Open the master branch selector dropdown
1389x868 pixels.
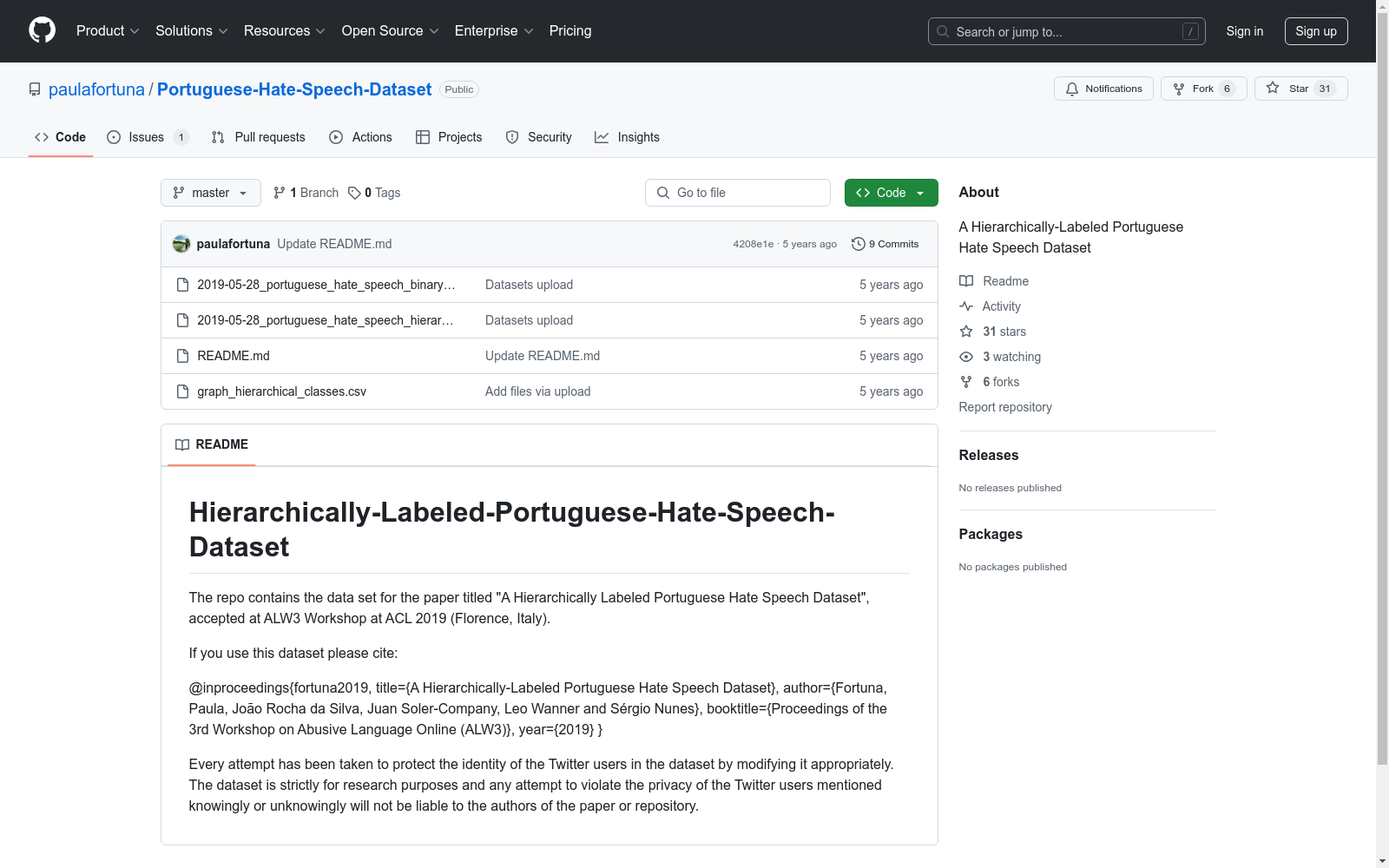(x=211, y=193)
